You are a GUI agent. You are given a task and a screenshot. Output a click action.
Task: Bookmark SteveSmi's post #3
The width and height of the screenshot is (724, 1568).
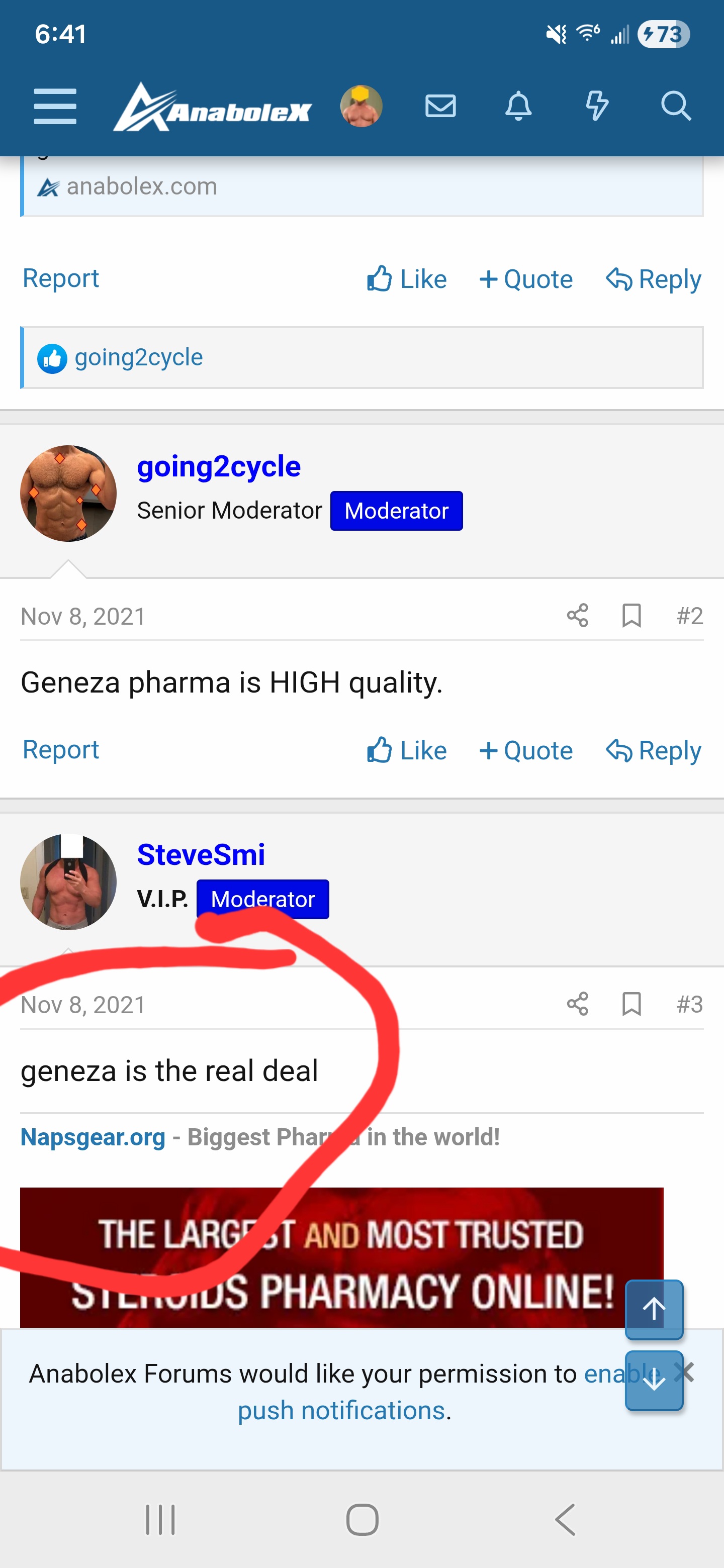[631, 1004]
